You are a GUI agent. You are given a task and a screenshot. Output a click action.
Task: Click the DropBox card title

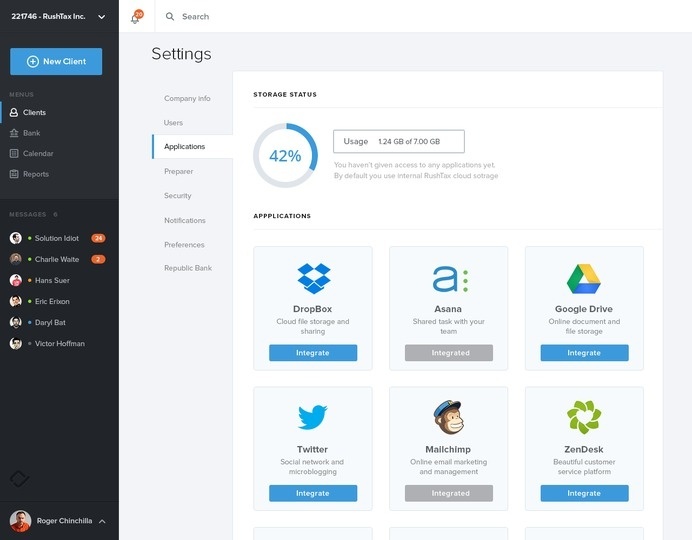(x=312, y=309)
